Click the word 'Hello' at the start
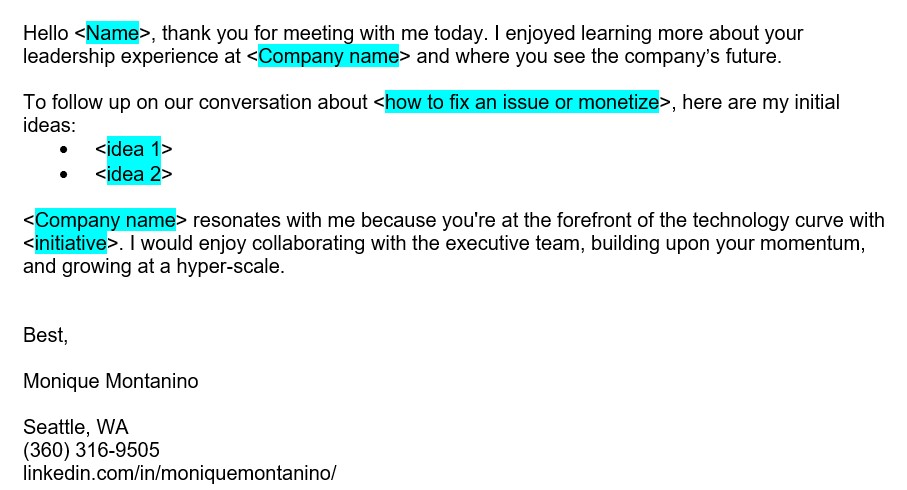 (x=46, y=33)
